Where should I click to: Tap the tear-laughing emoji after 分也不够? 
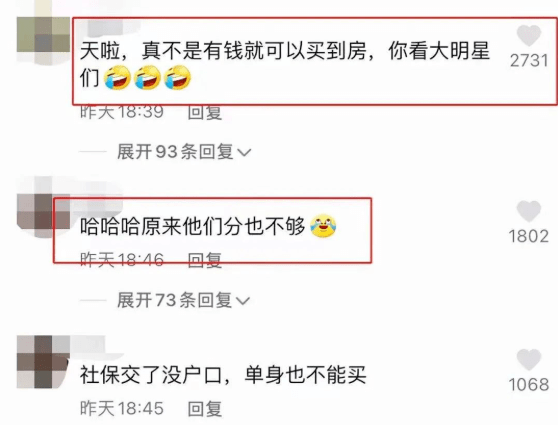[323, 226]
